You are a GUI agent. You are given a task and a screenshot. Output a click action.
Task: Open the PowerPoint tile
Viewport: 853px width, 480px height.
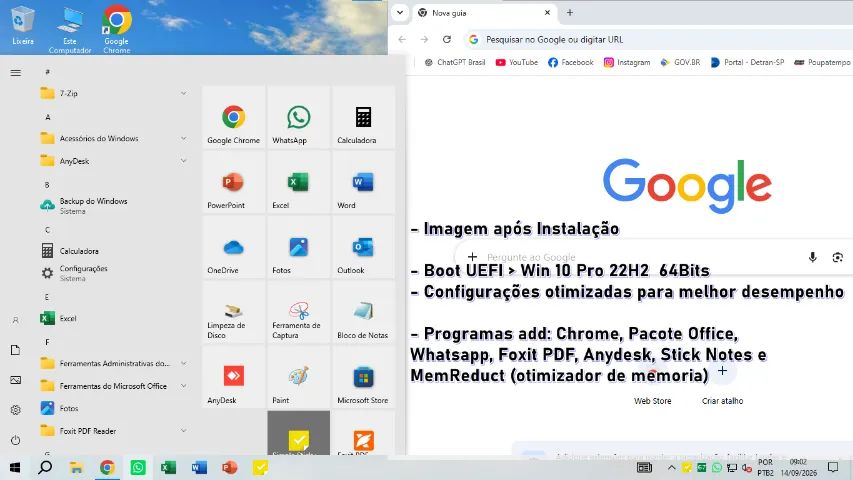coord(233,182)
